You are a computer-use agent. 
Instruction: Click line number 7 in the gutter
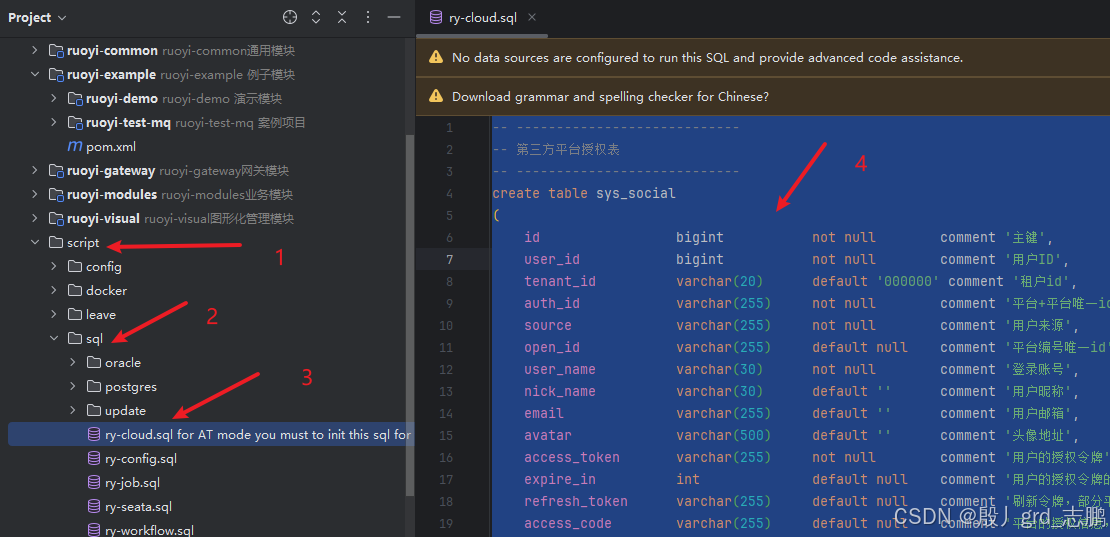pos(450,260)
